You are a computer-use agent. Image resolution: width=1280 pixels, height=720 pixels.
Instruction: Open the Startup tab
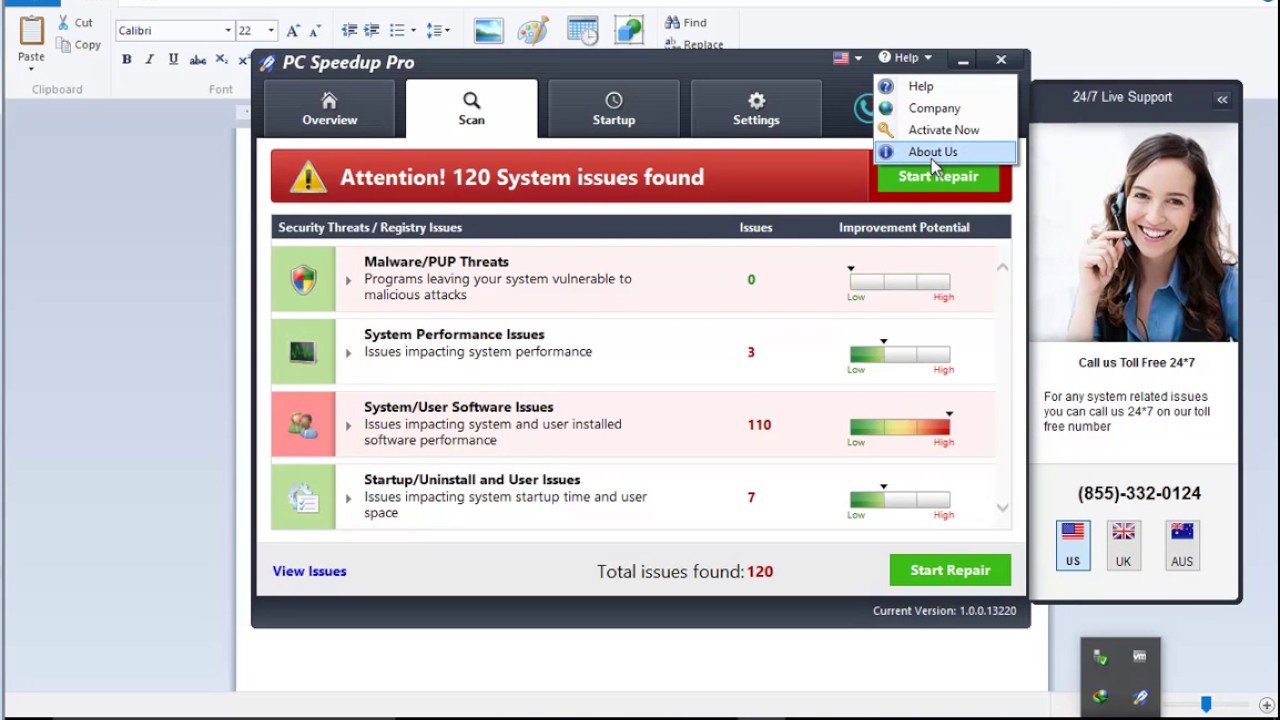(x=613, y=108)
